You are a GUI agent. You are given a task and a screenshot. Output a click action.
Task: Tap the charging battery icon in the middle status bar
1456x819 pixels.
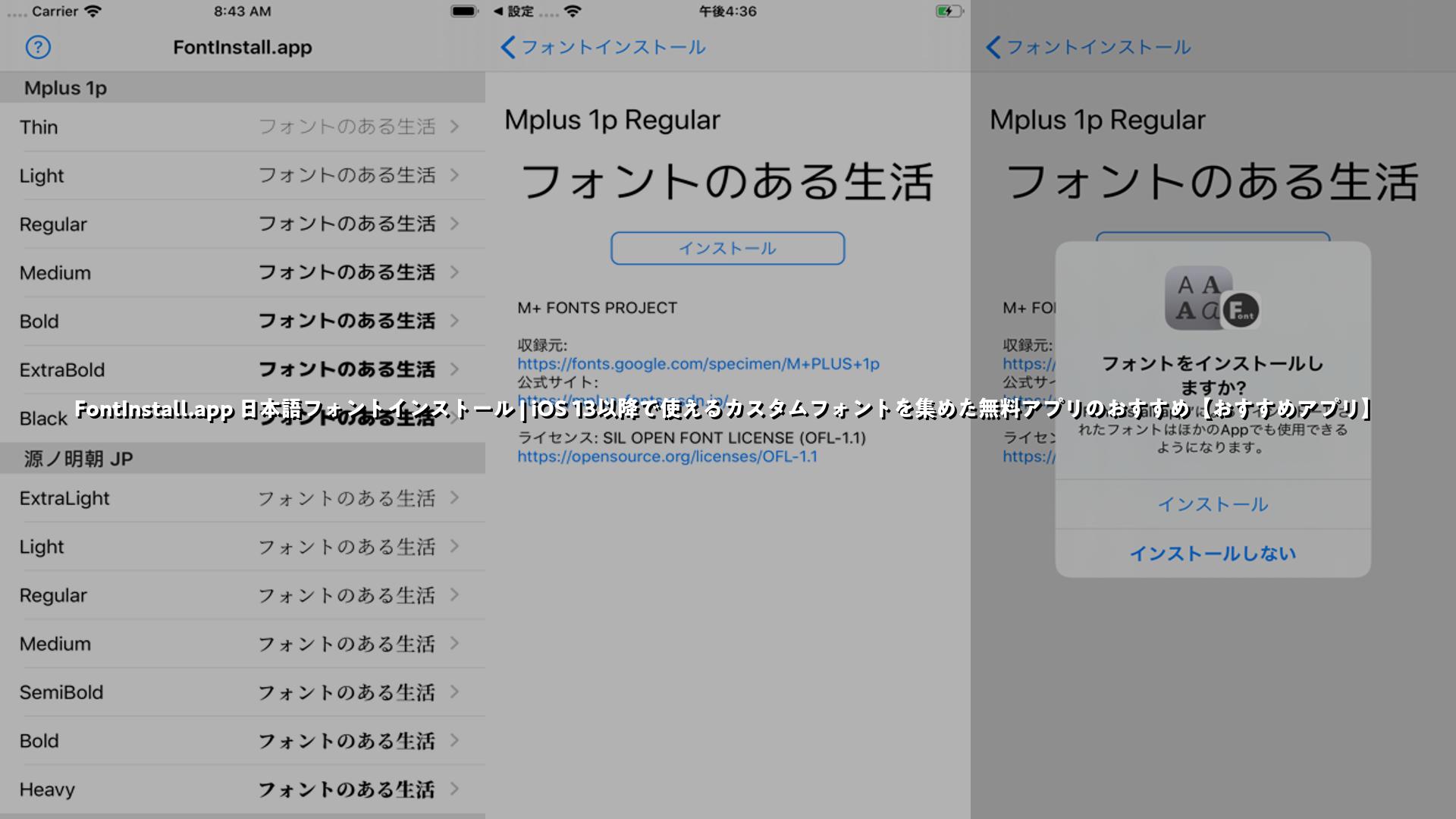click(949, 11)
